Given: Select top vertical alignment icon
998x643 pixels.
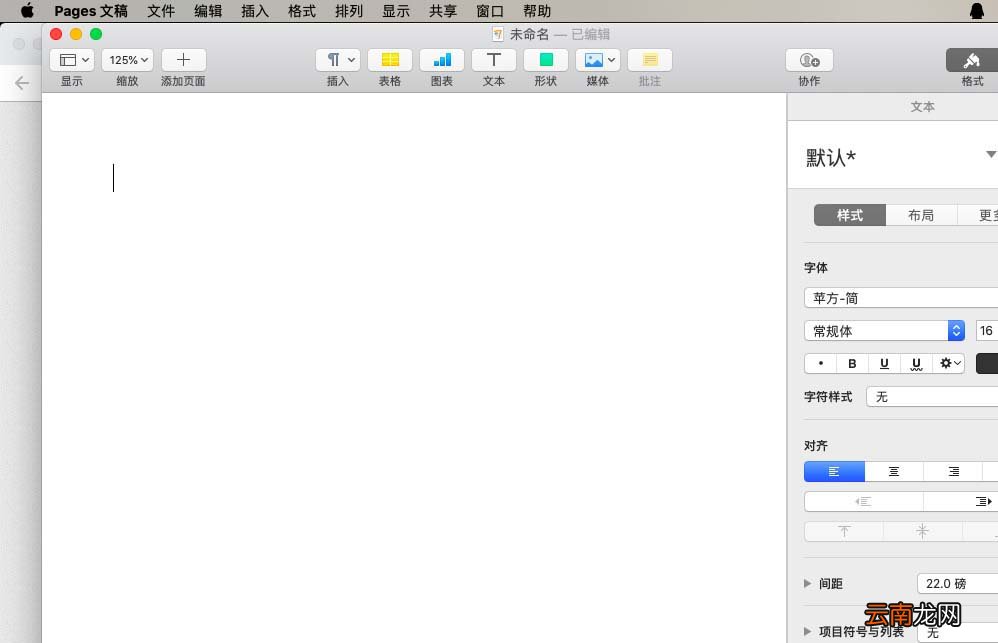Looking at the screenshot, I should [844, 531].
